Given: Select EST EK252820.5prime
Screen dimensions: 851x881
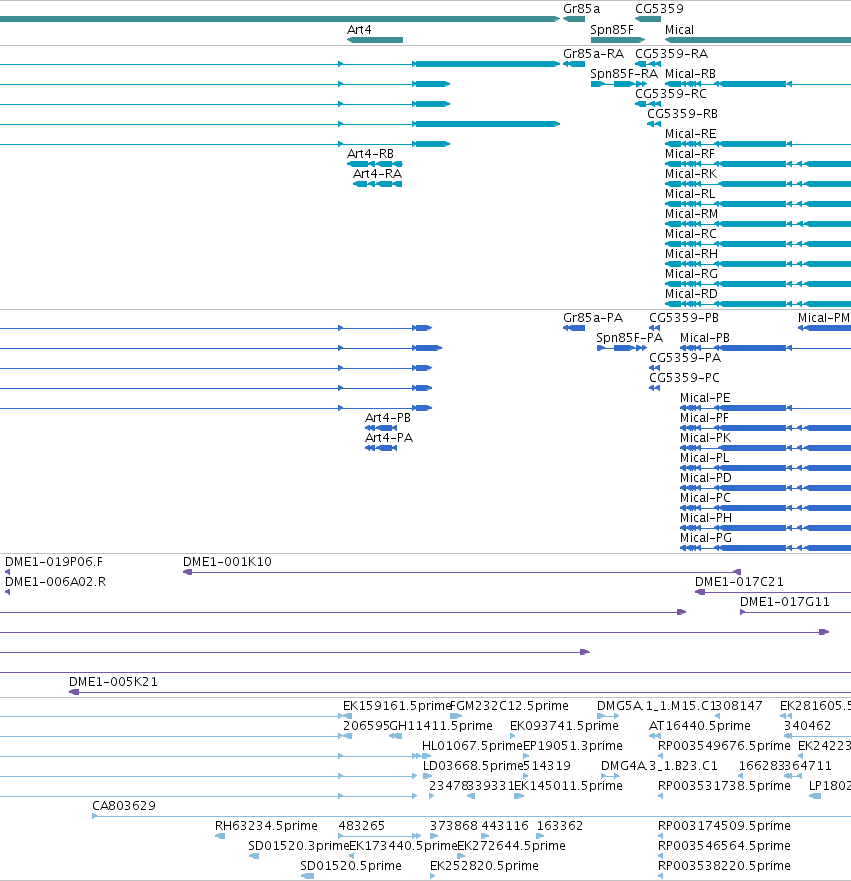Looking at the screenshot, I should click(484, 866).
